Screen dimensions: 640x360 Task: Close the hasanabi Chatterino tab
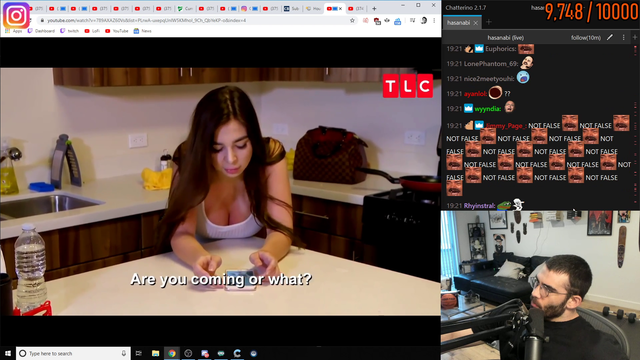476,23
